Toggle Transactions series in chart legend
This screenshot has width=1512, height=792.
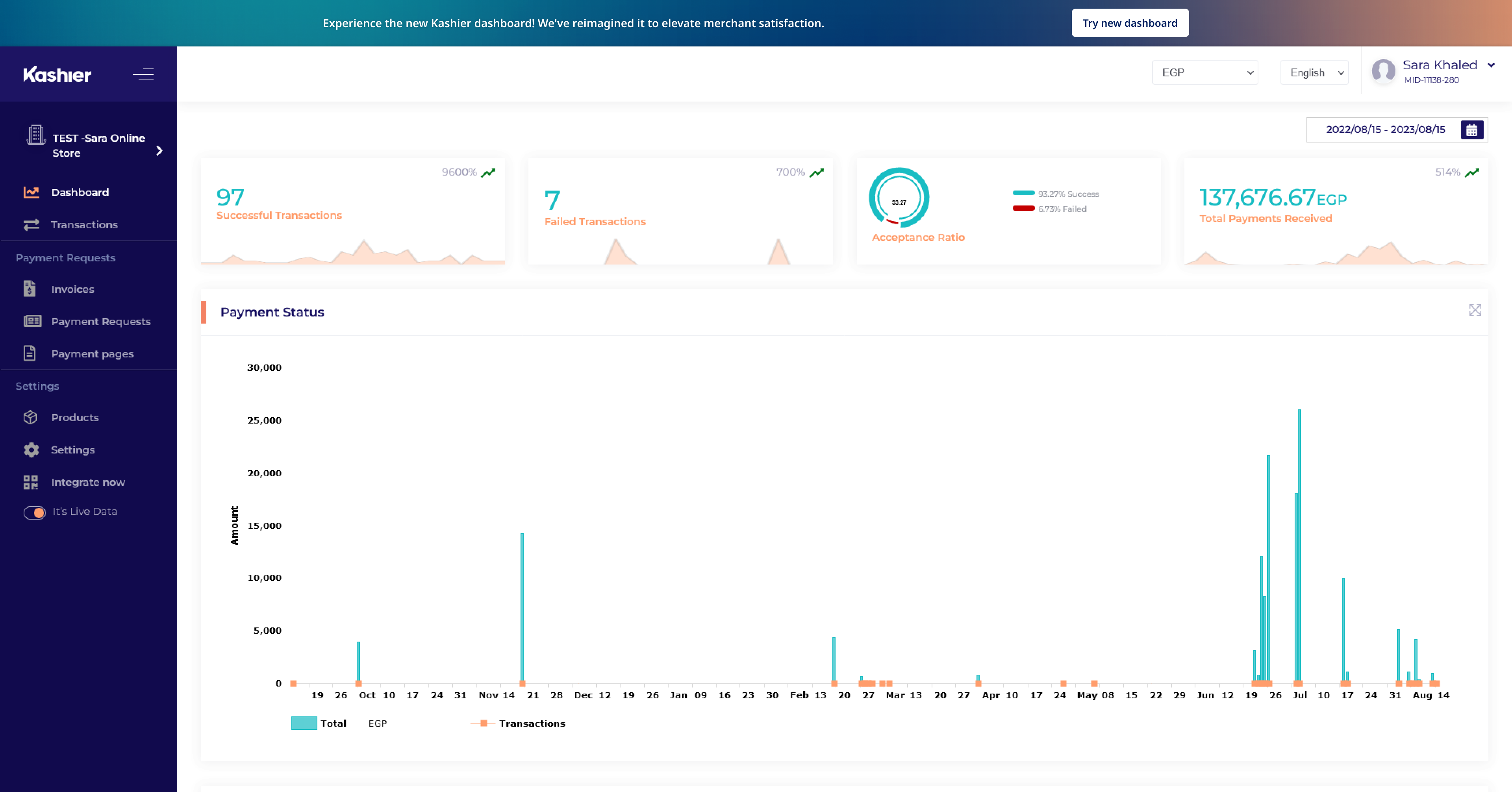pyautogui.click(x=518, y=723)
